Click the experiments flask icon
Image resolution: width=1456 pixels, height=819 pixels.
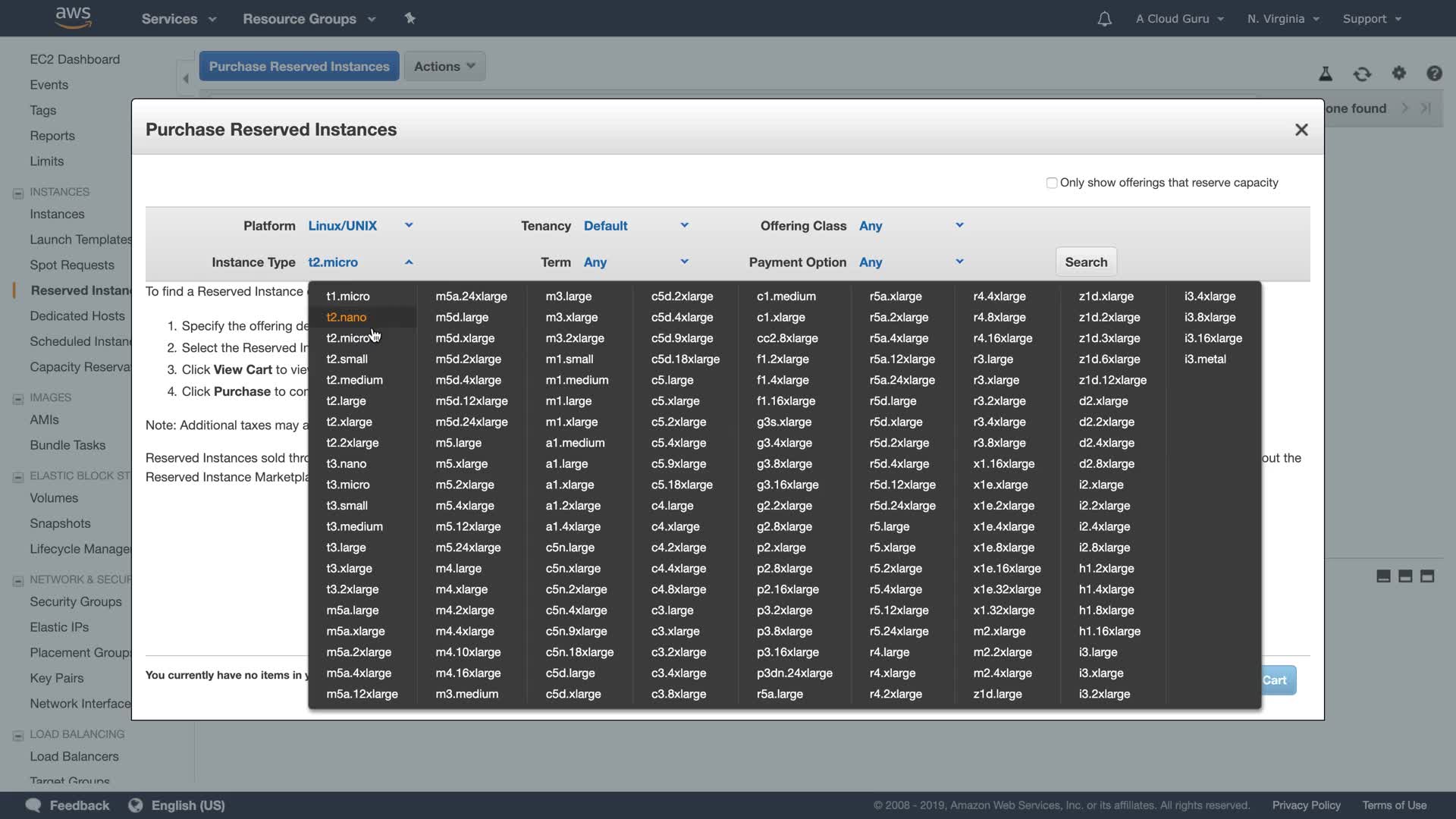tap(1326, 74)
